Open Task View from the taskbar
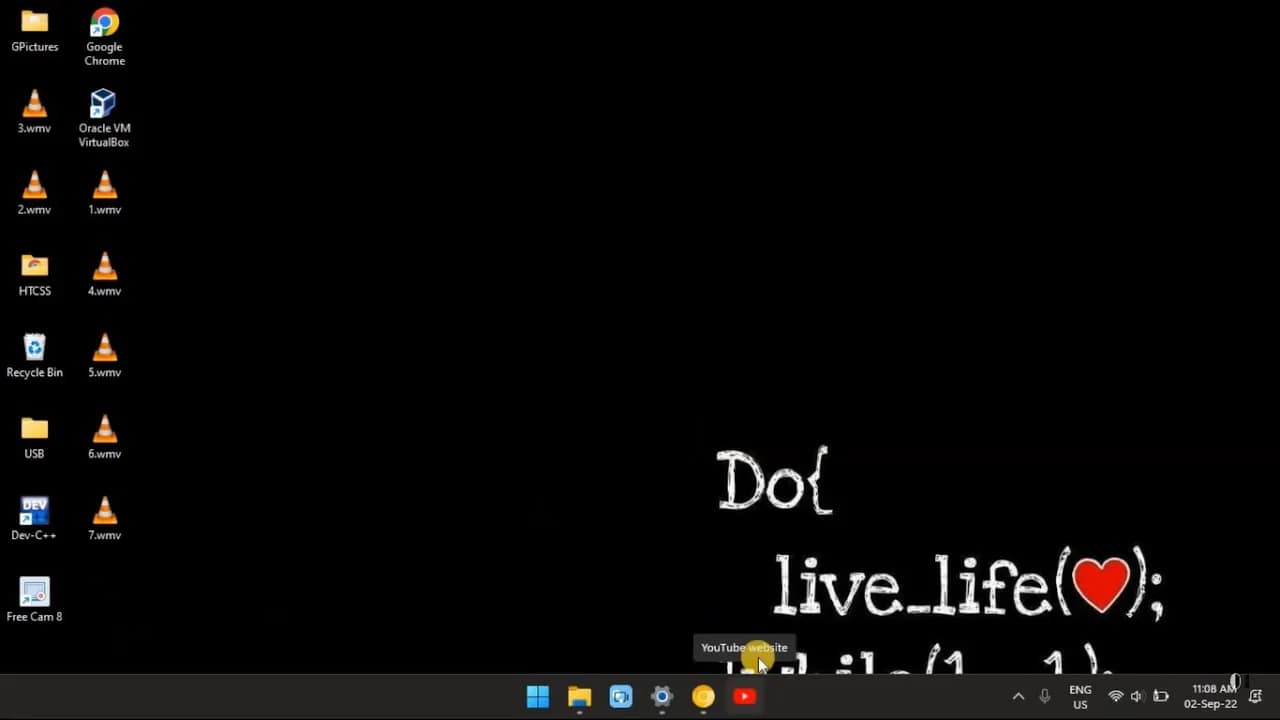Viewport: 1280px width, 720px height. (x=621, y=696)
